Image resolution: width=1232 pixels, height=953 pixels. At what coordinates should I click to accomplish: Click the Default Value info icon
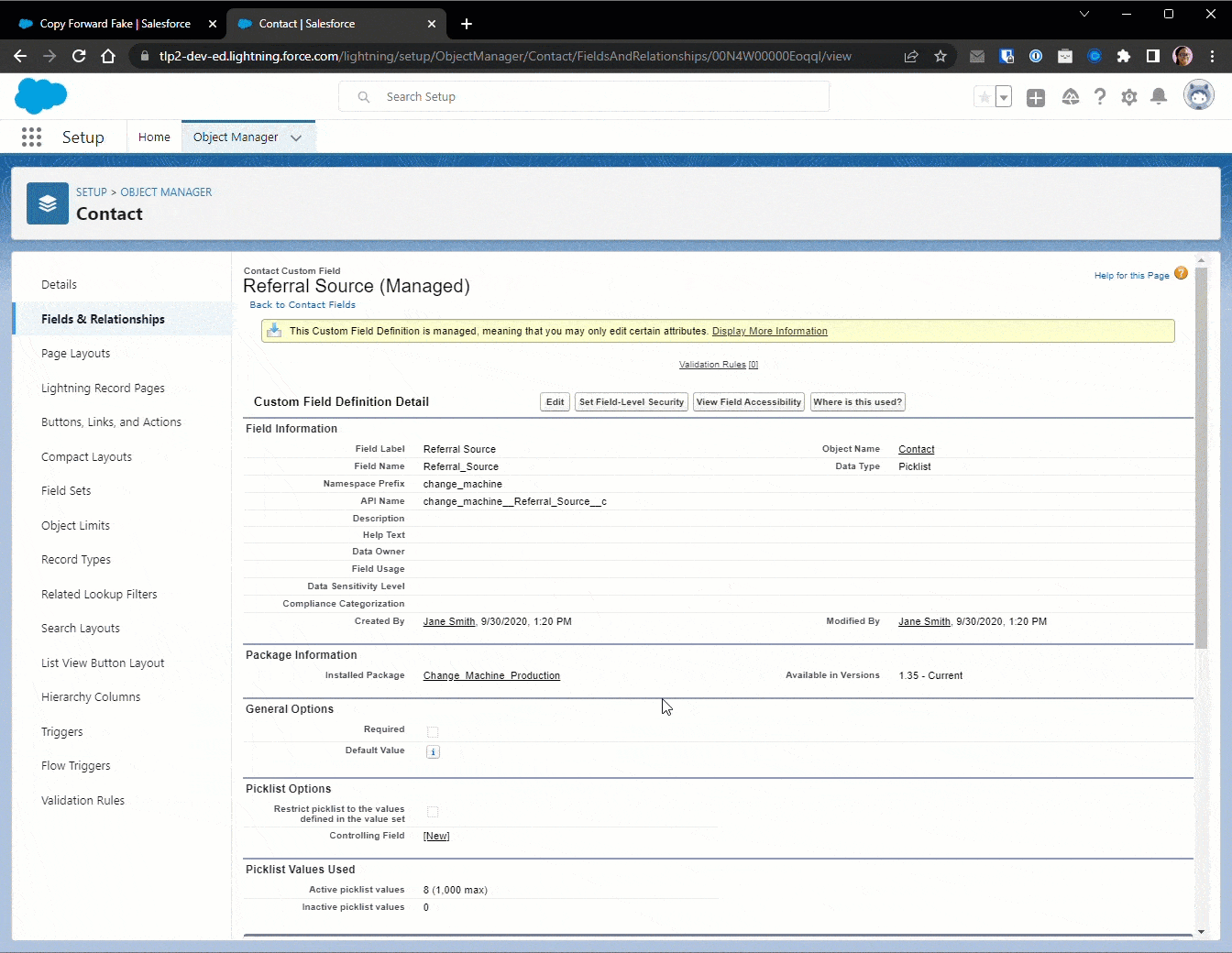coord(433,751)
